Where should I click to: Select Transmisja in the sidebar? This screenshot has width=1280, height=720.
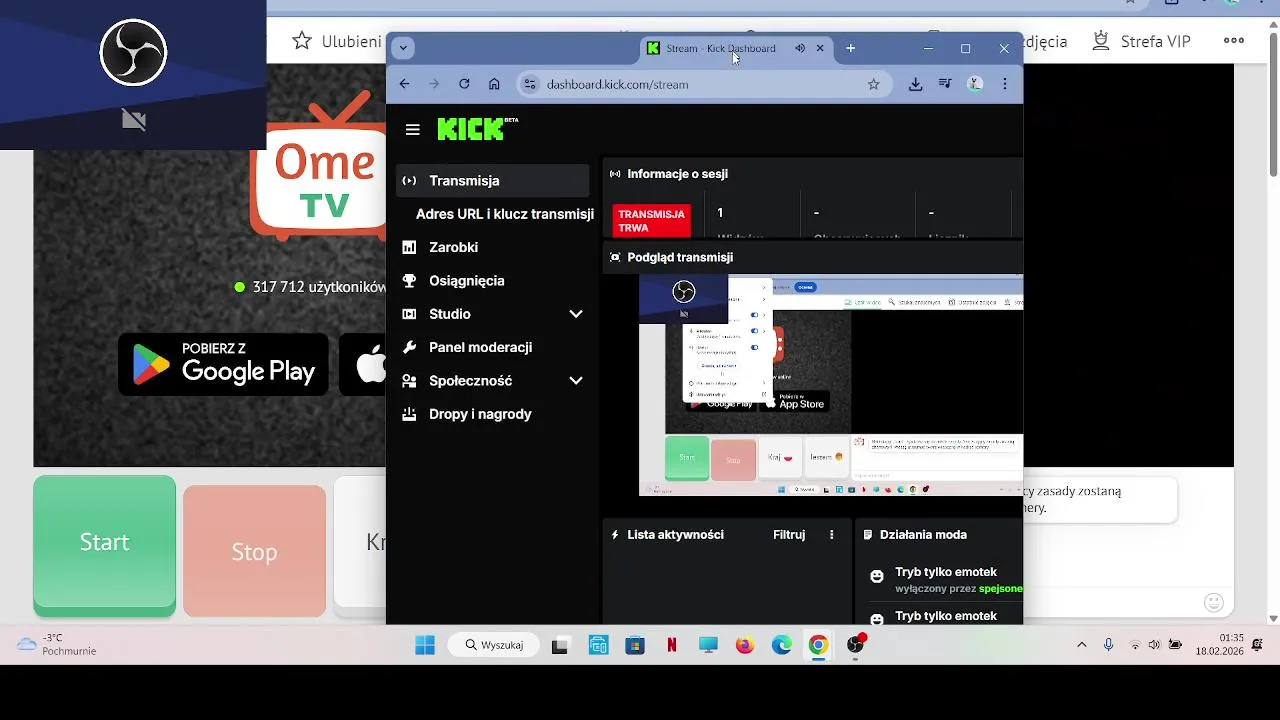pyautogui.click(x=492, y=181)
